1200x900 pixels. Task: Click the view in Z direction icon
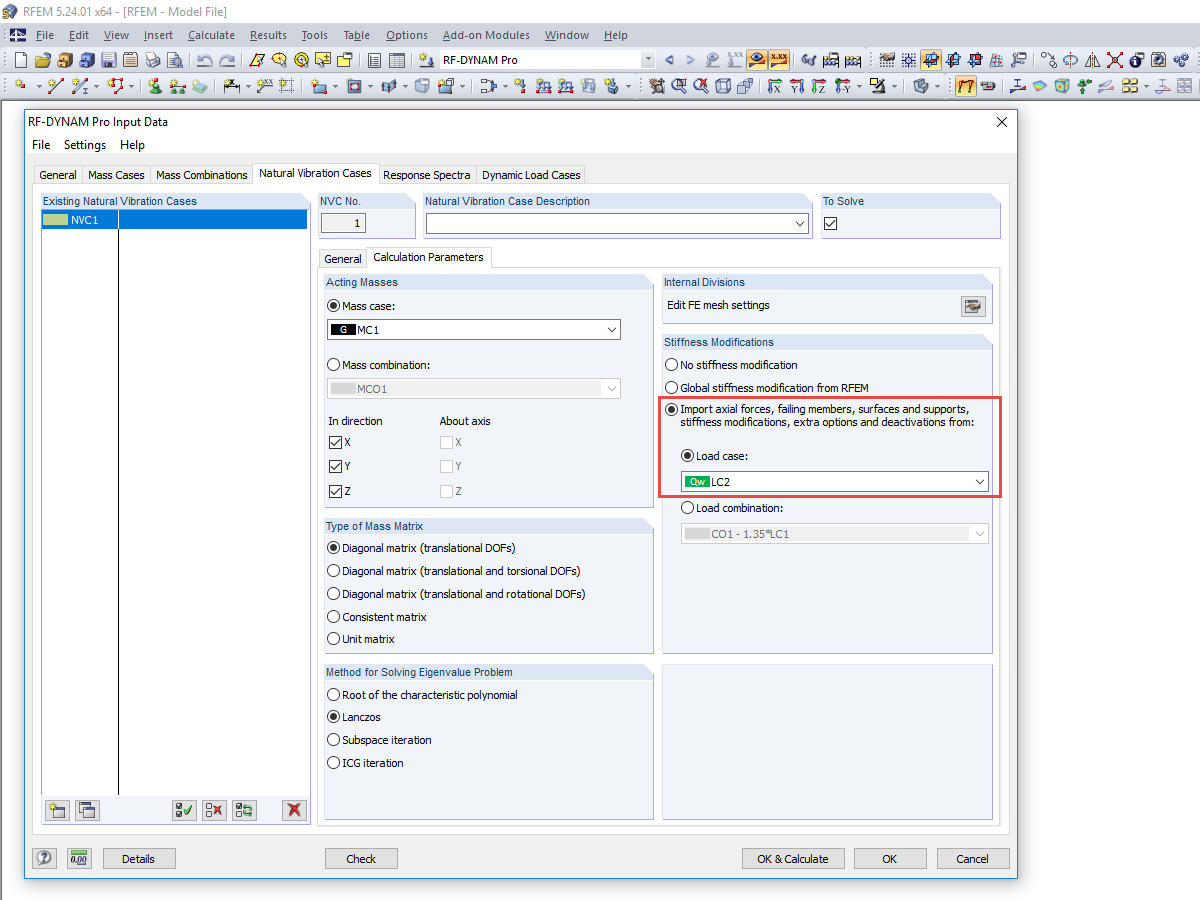click(819, 87)
